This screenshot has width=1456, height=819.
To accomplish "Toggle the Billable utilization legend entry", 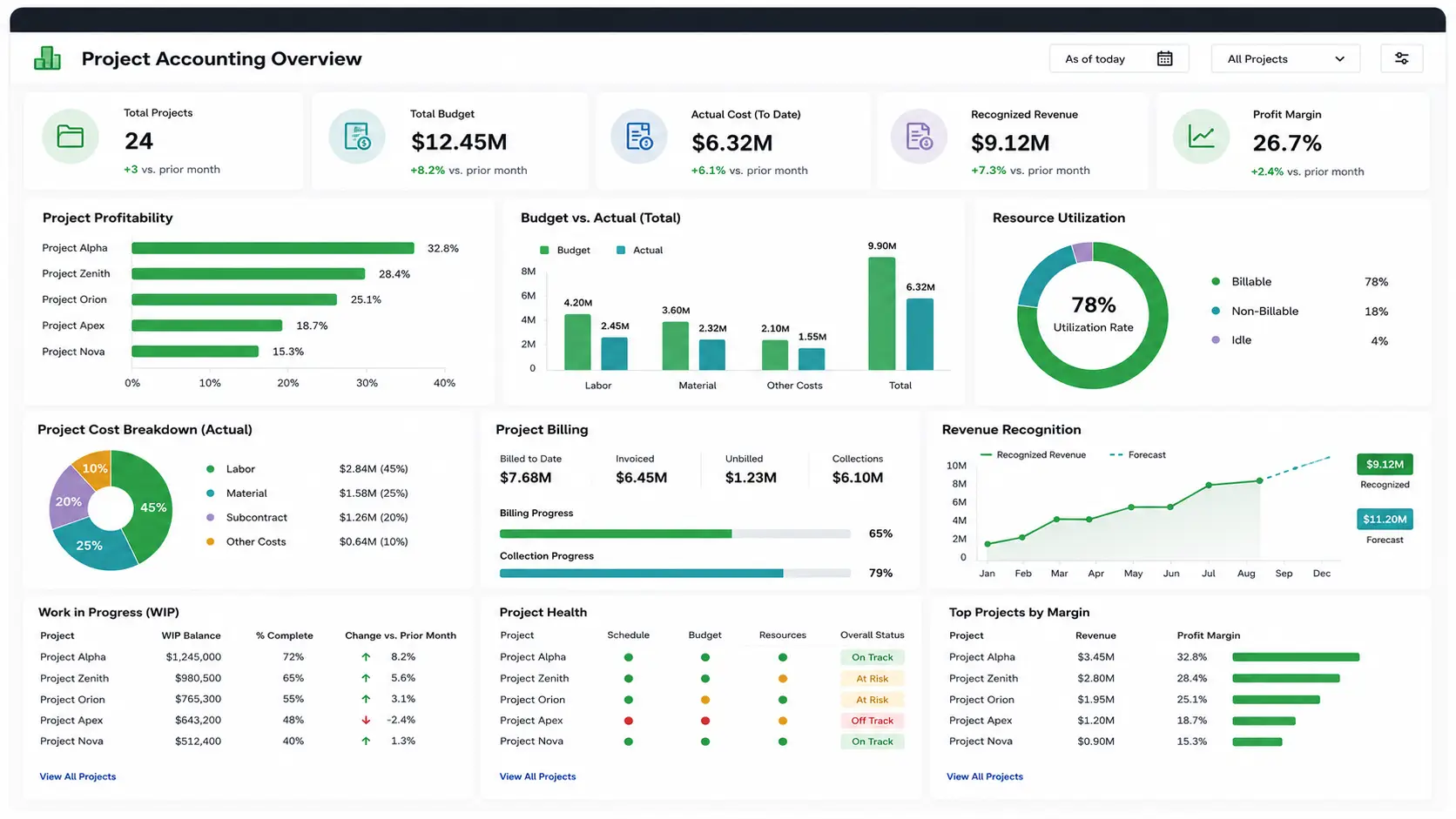I will (1242, 282).
